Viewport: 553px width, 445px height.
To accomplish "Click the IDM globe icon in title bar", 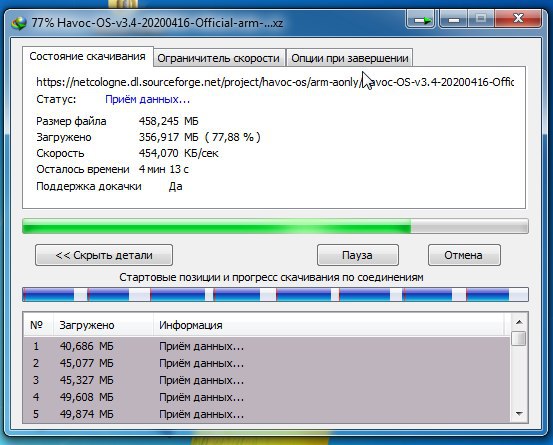I will (x=19, y=23).
